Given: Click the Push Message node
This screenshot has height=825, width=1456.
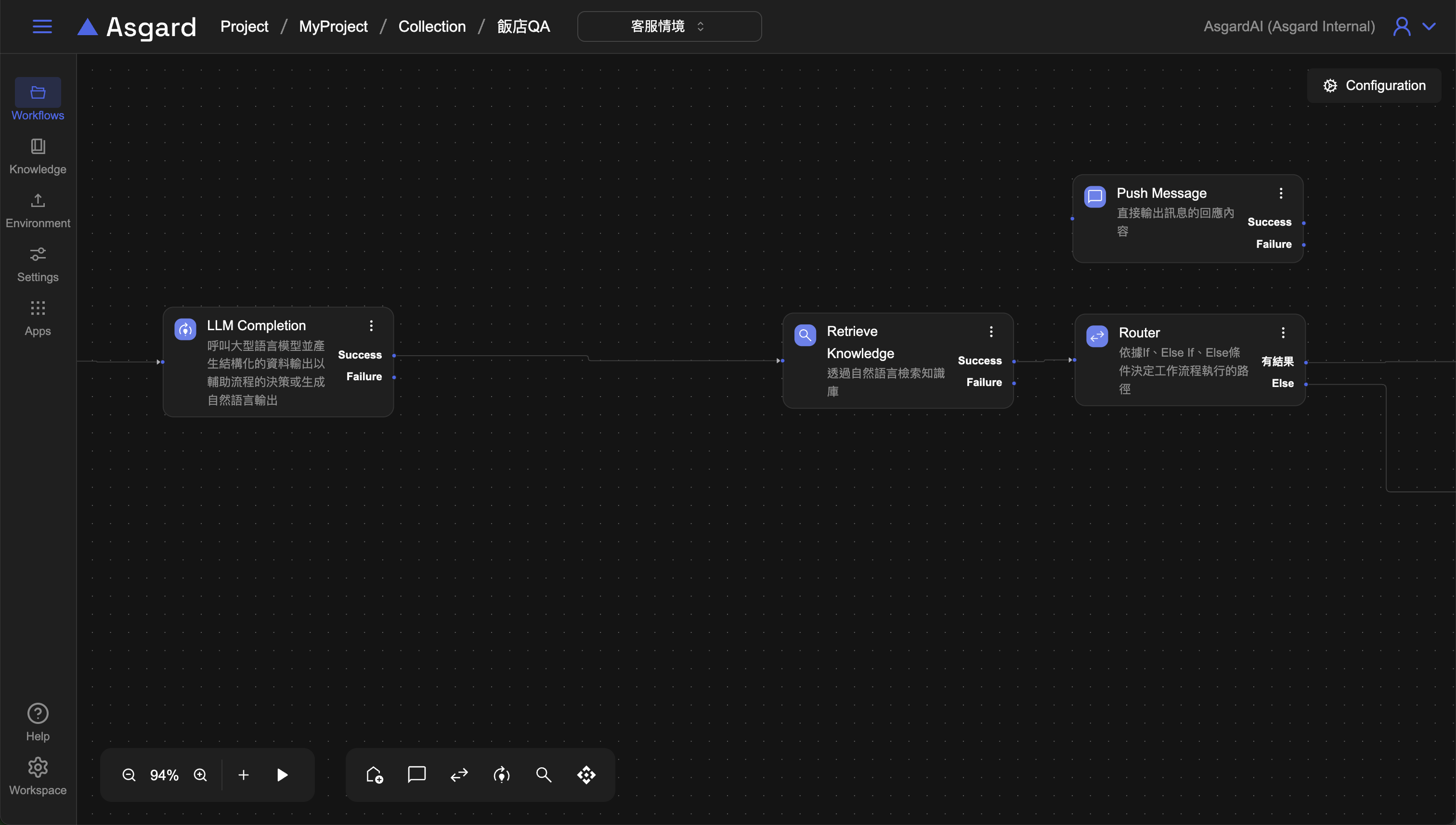Looking at the screenshot, I should tap(1162, 193).
